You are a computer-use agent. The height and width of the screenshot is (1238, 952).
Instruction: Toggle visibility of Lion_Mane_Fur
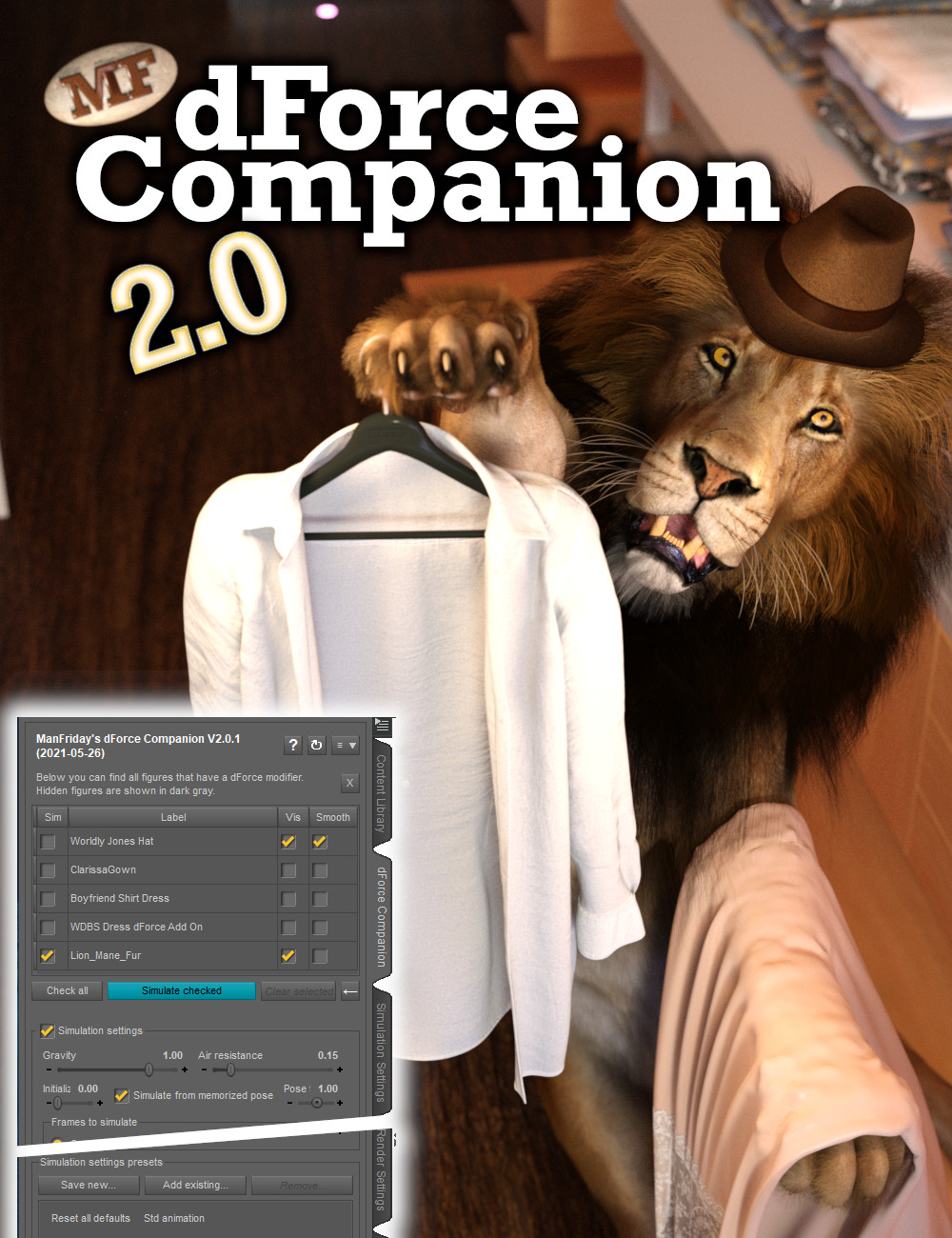pos(288,956)
